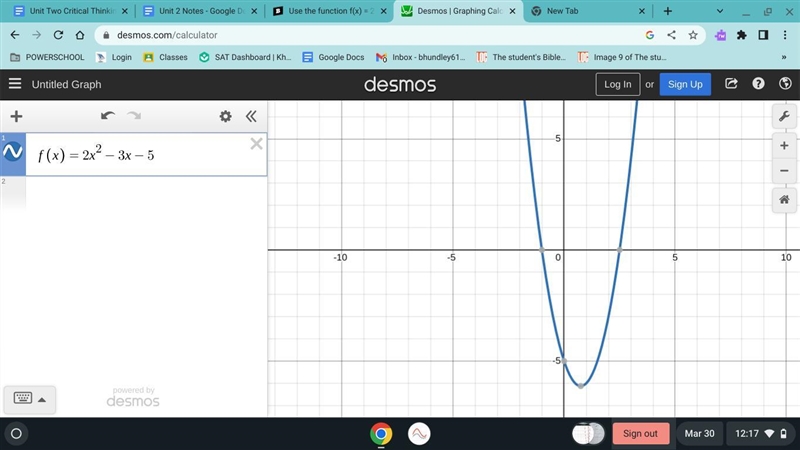Viewport: 800px width, 450px height.
Task: Open ChromeOS launcher circle
Action: [16, 434]
